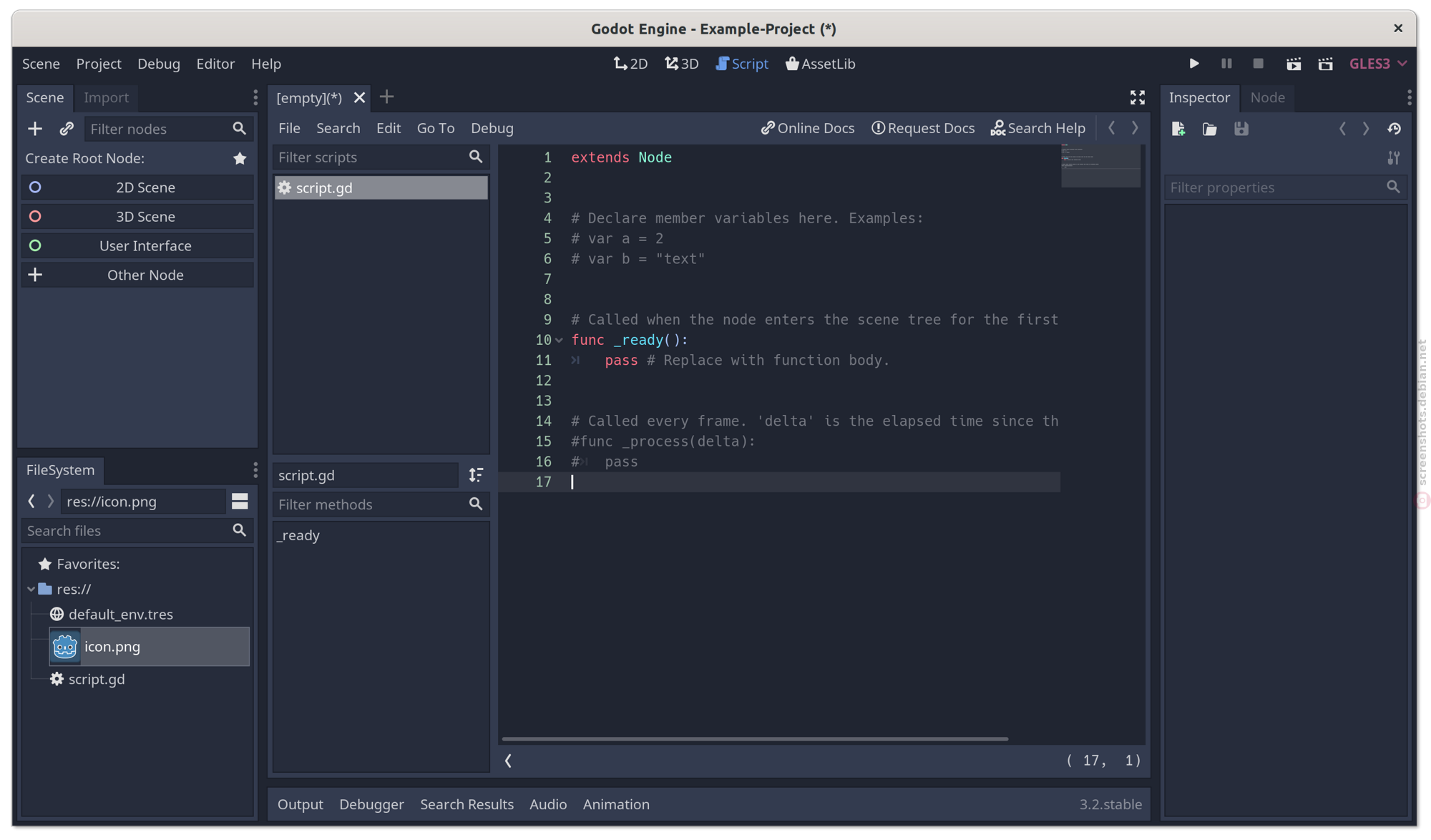Create a 2D Scene root node
The image size is (1431, 840).
click(137, 187)
